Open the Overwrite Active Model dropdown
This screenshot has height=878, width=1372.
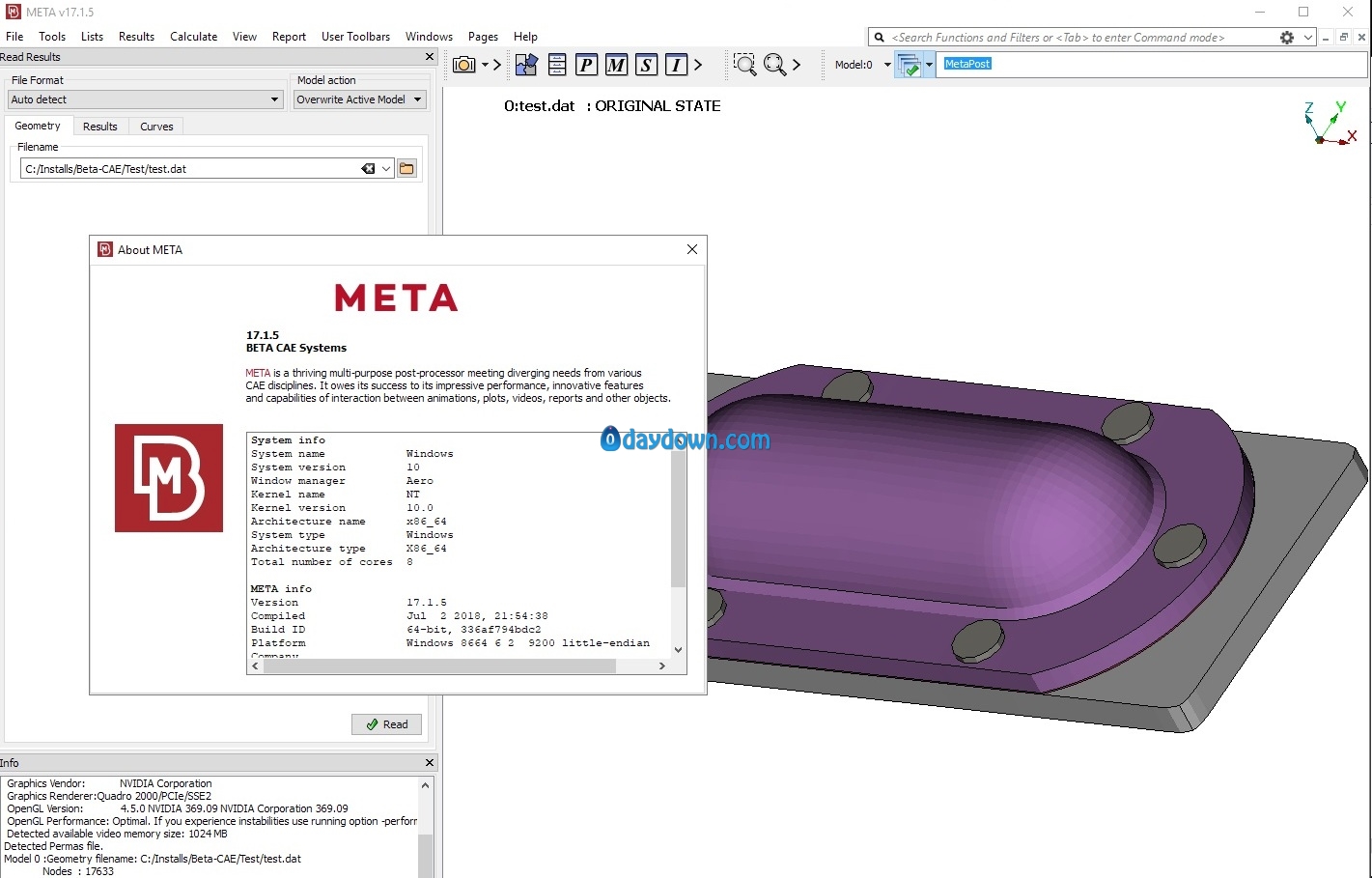click(359, 99)
